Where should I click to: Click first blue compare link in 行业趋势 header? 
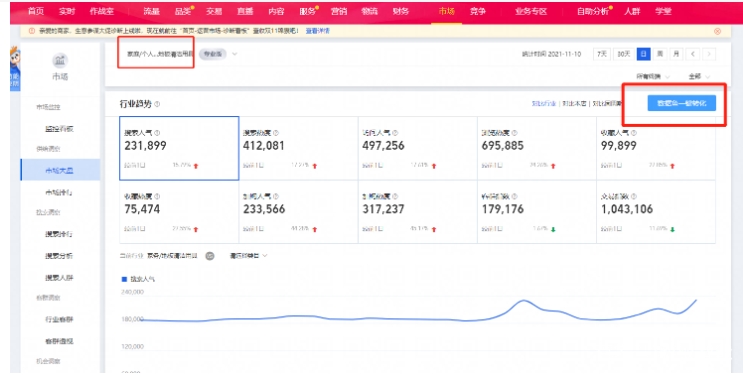point(544,103)
